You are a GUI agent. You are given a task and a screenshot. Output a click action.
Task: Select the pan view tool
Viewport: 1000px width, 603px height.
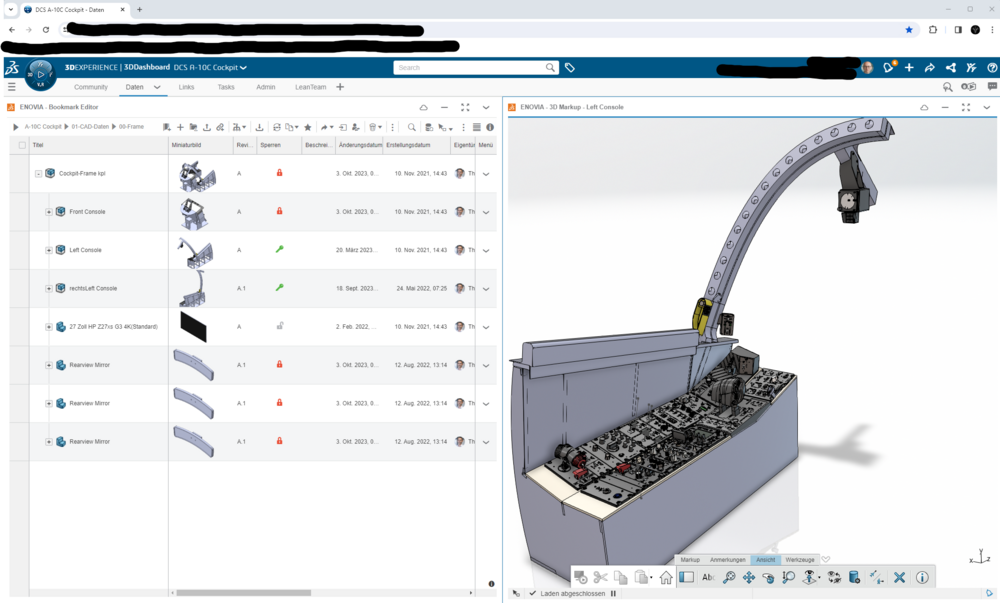(750, 577)
